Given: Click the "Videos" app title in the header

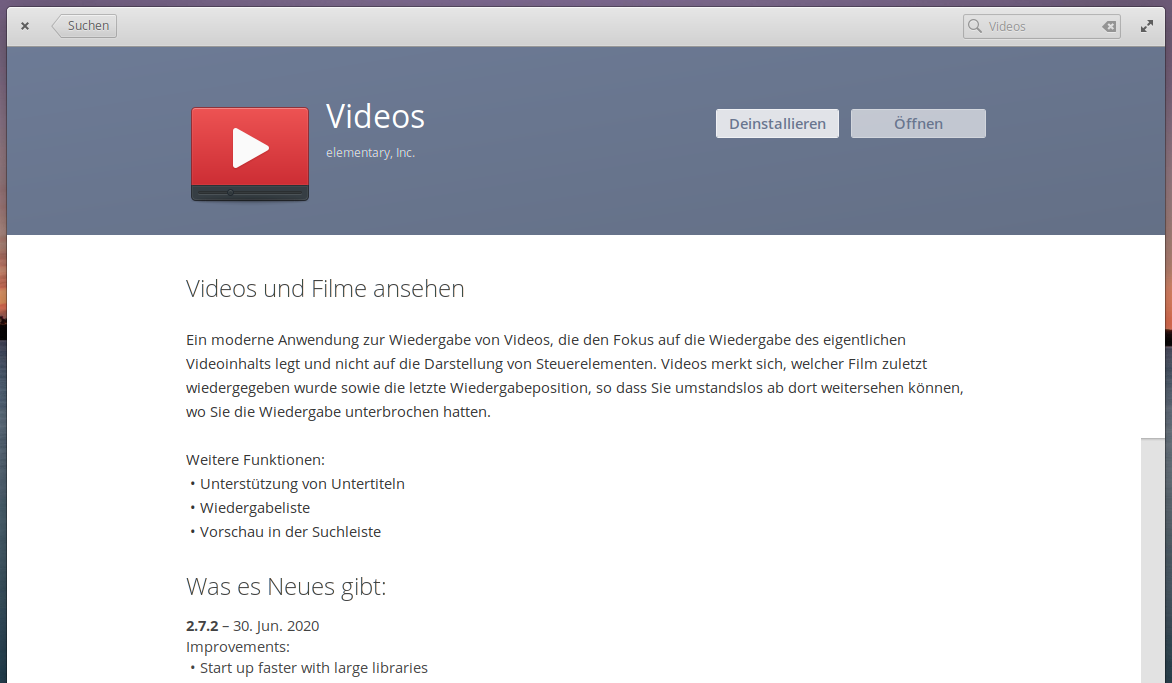Looking at the screenshot, I should (x=375, y=117).
